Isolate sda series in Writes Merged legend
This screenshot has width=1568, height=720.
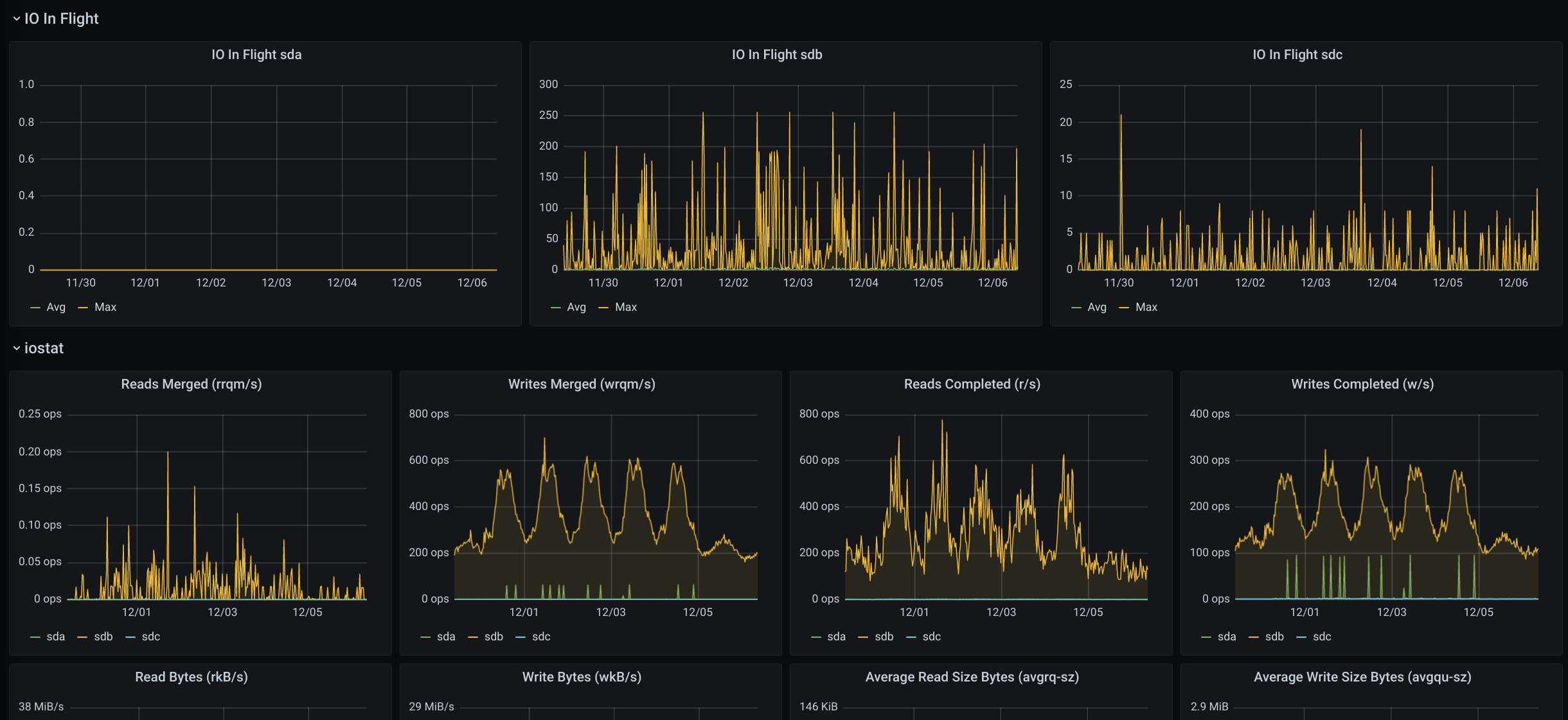446,637
